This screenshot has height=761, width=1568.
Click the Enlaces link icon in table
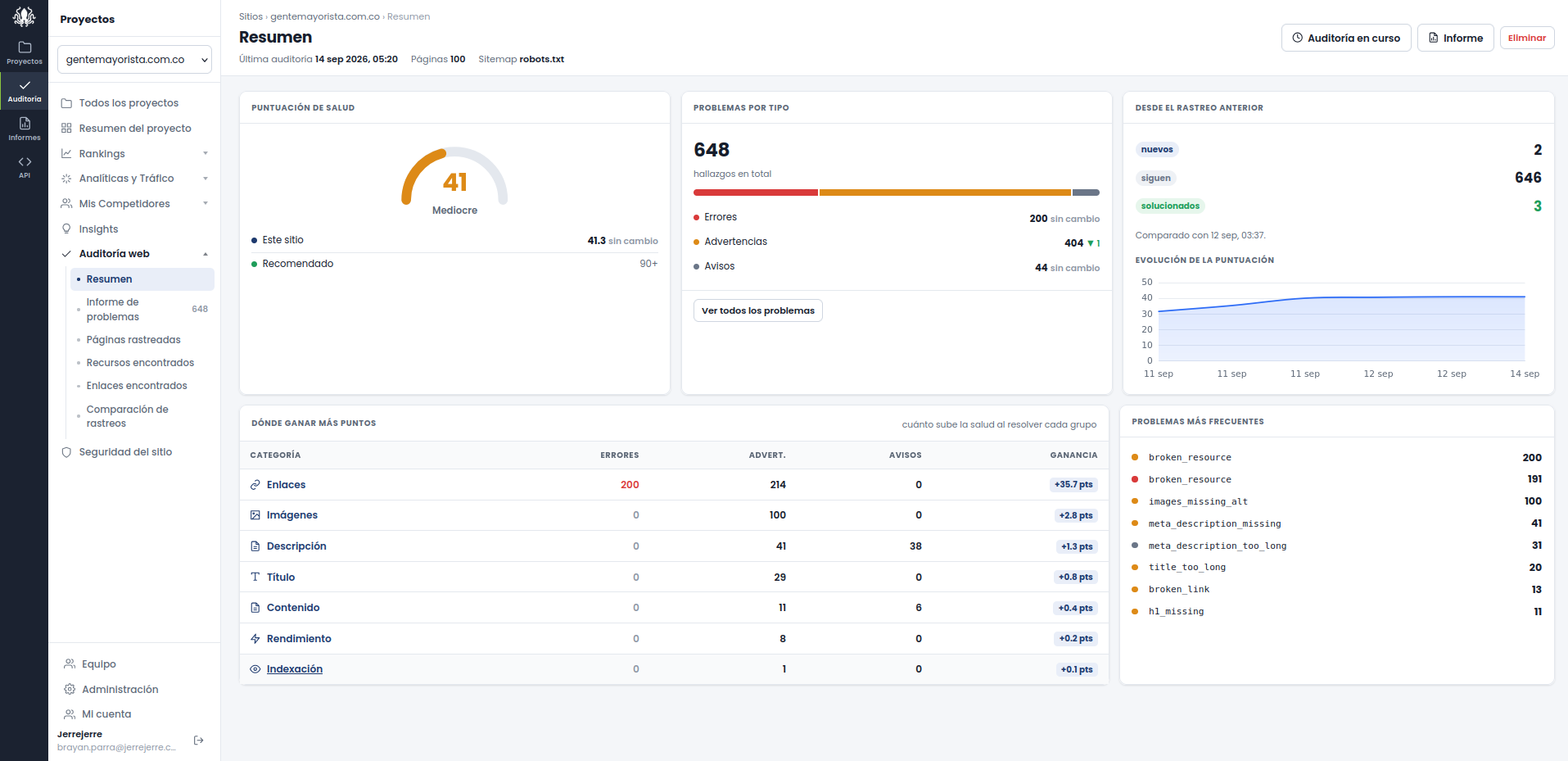coord(255,485)
